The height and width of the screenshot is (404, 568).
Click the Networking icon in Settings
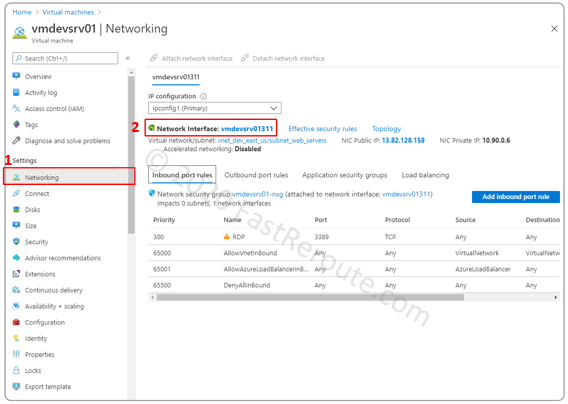click(x=16, y=177)
